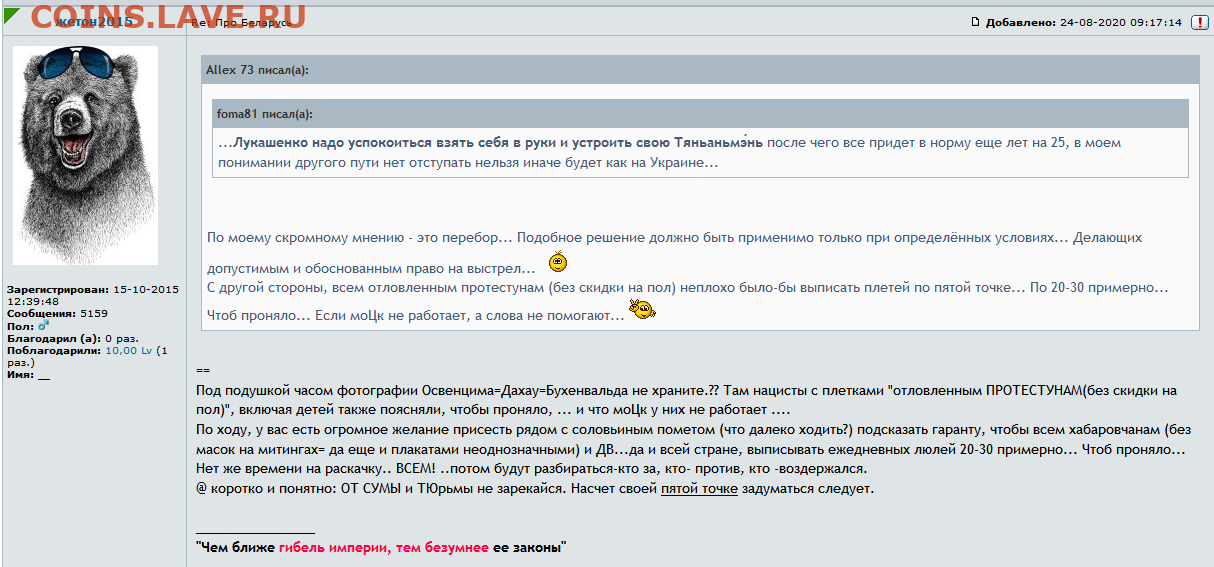
Task: Click the line starting 'По моему скромному мнению'
Action: (674, 238)
